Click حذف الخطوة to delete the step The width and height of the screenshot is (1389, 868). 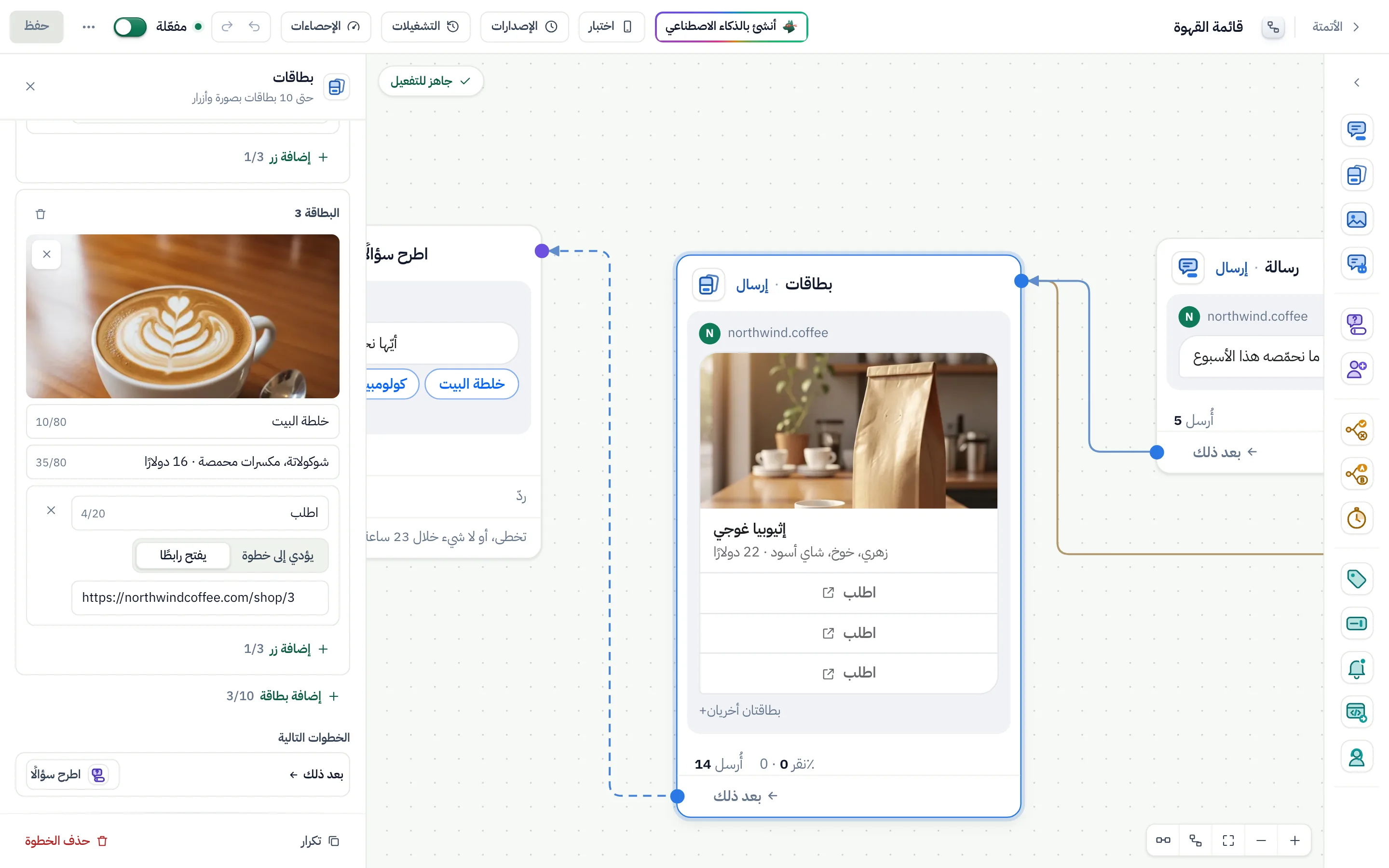point(67,841)
